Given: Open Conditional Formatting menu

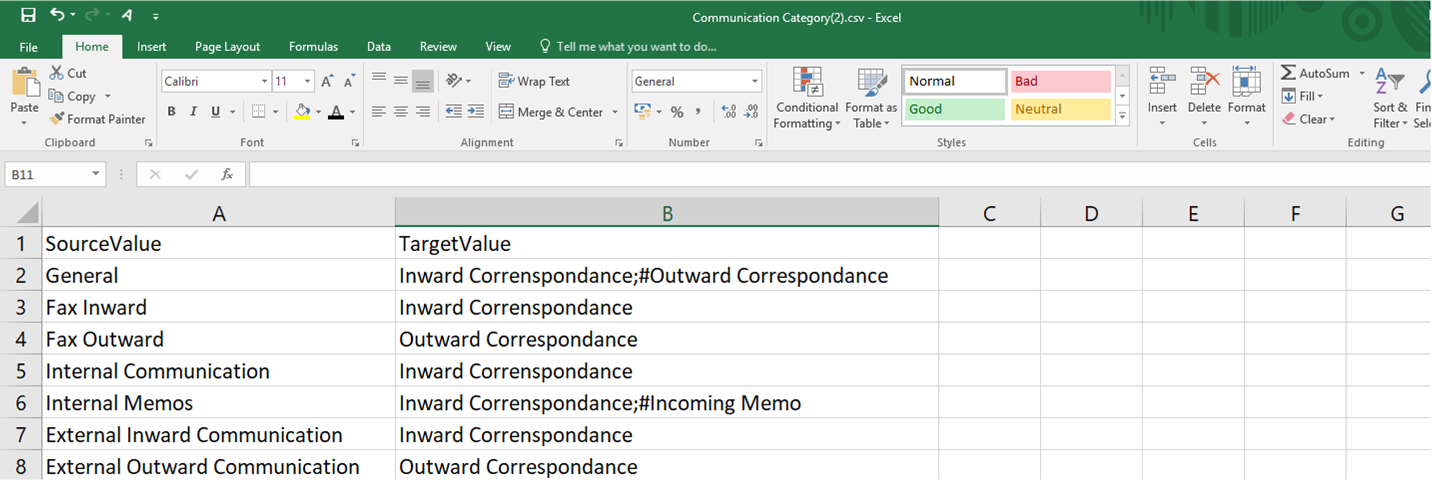Looking at the screenshot, I should [806, 98].
